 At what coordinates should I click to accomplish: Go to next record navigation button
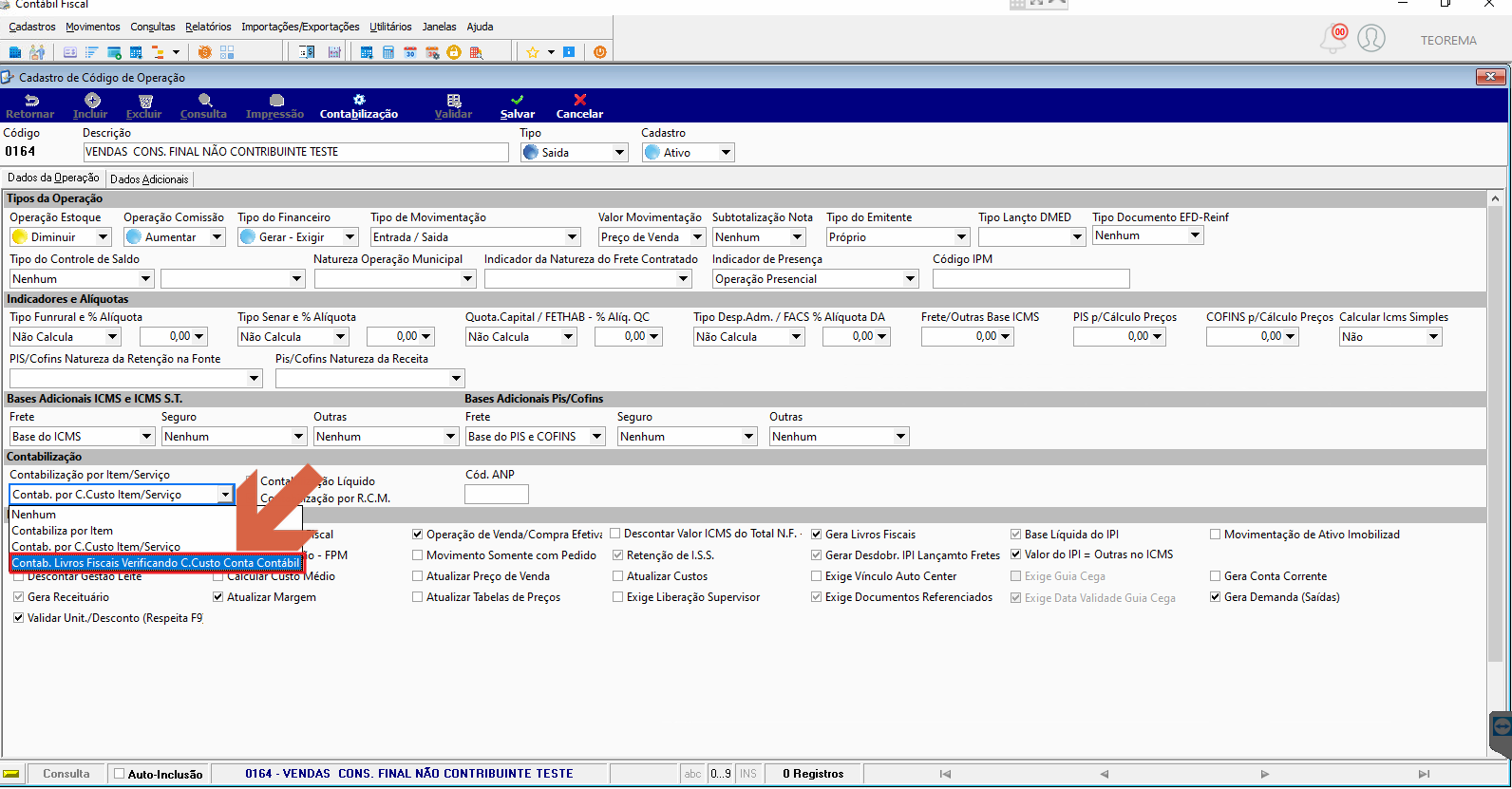tap(1264, 774)
